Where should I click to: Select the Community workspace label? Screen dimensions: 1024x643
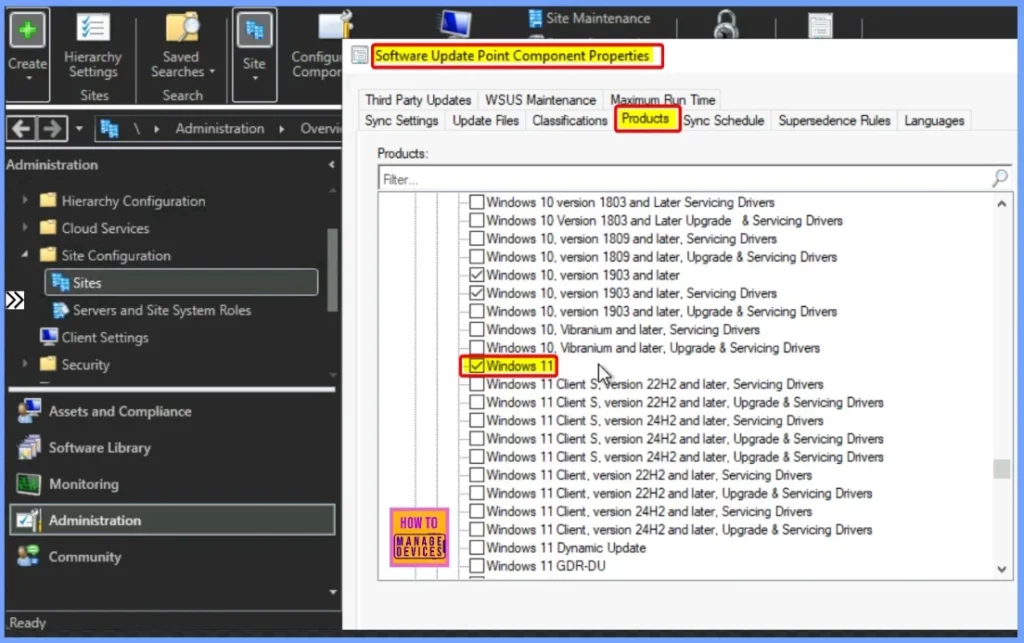[x=85, y=557]
